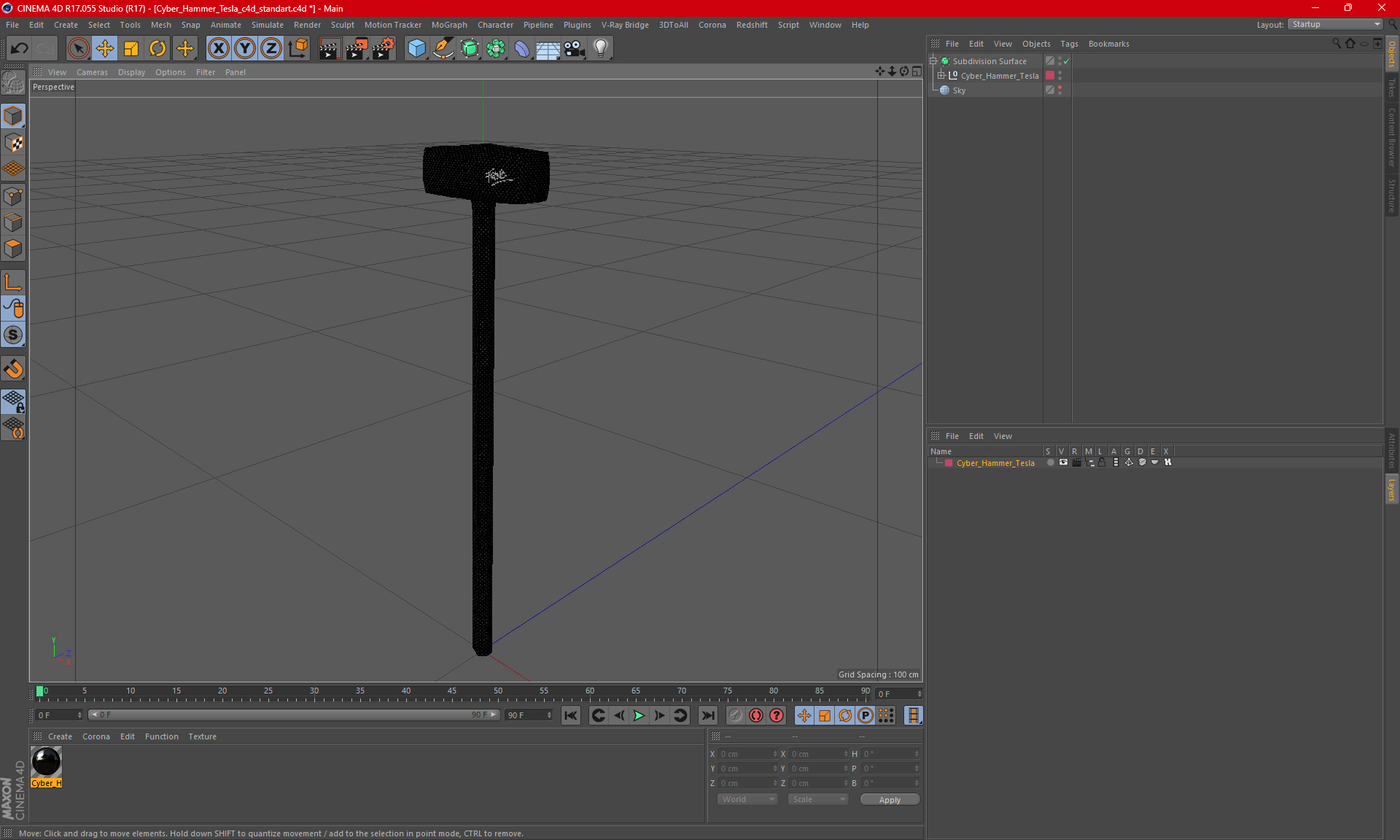1400x840 pixels.
Task: Click Cyber_Hammer_Tesla layer color swatch in Objects
Action: [x=1050, y=76]
